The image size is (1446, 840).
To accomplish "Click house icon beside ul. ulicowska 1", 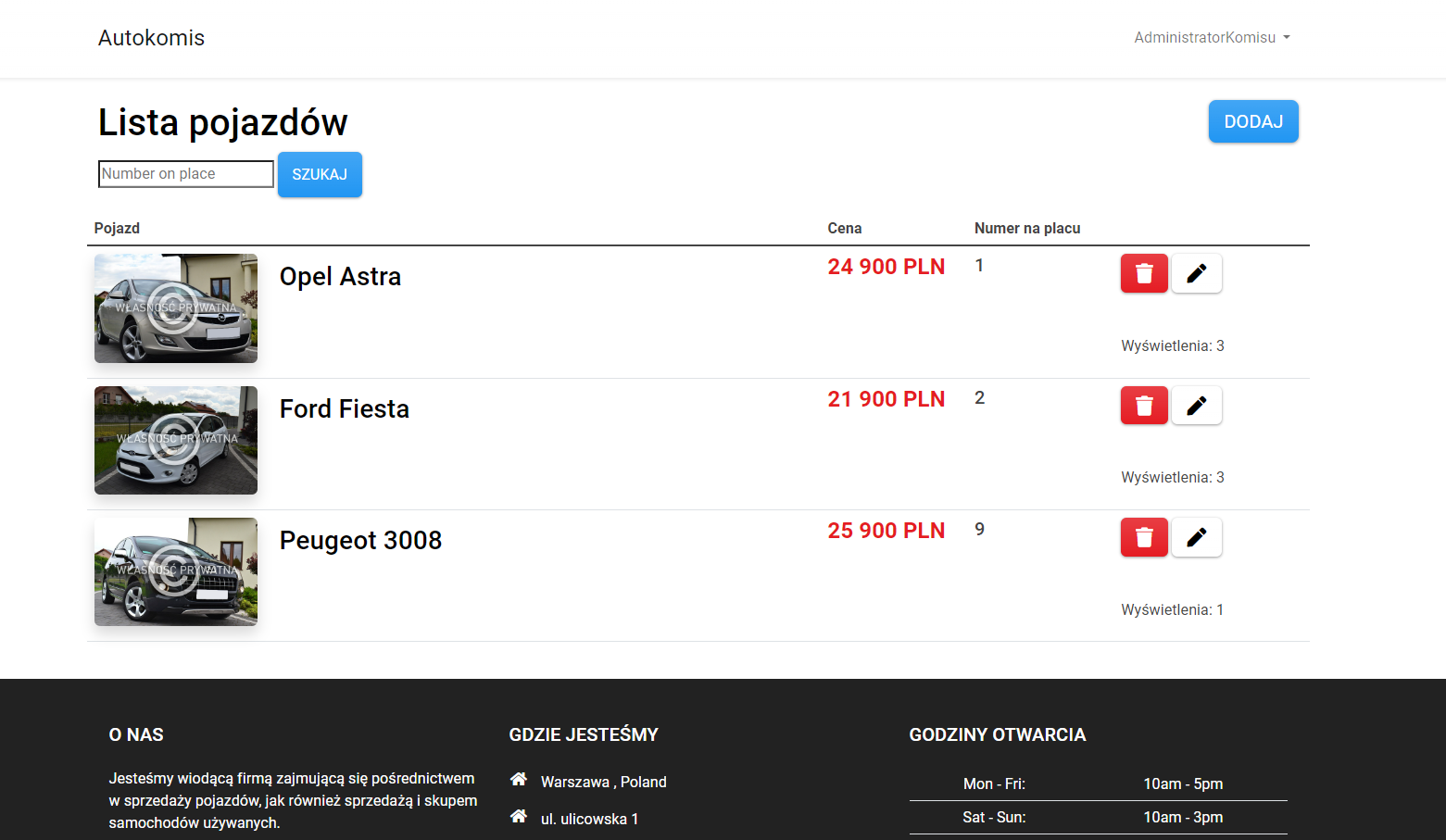I will (519, 817).
